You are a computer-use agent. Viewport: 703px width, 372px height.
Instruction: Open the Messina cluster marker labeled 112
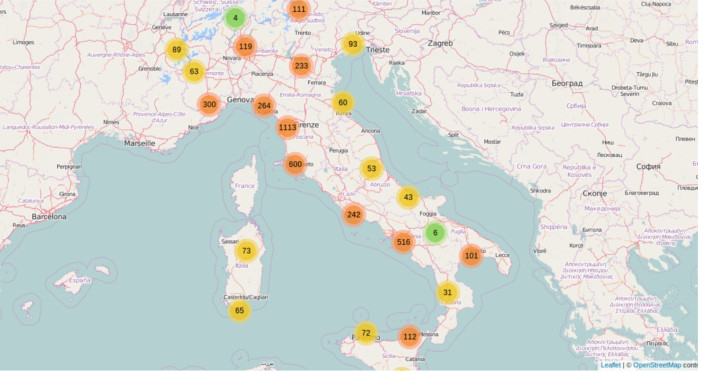click(410, 337)
